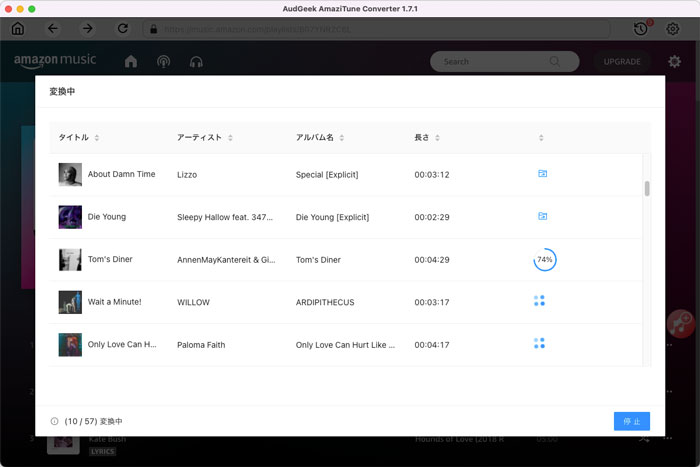Click Tom's Diner album thumbnail

click(x=70, y=259)
